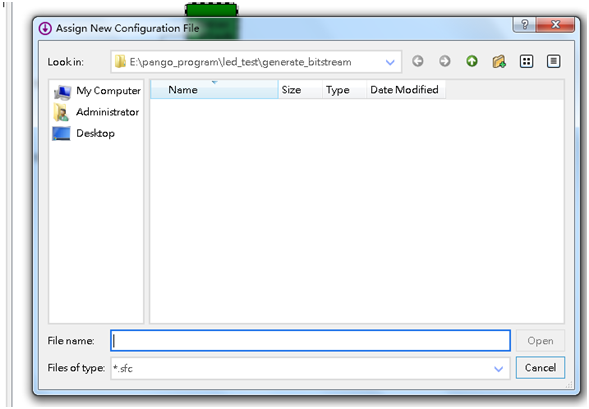This screenshot has height=409, width=589.
Task: Click the Forward navigation arrow icon
Action: [x=445, y=61]
